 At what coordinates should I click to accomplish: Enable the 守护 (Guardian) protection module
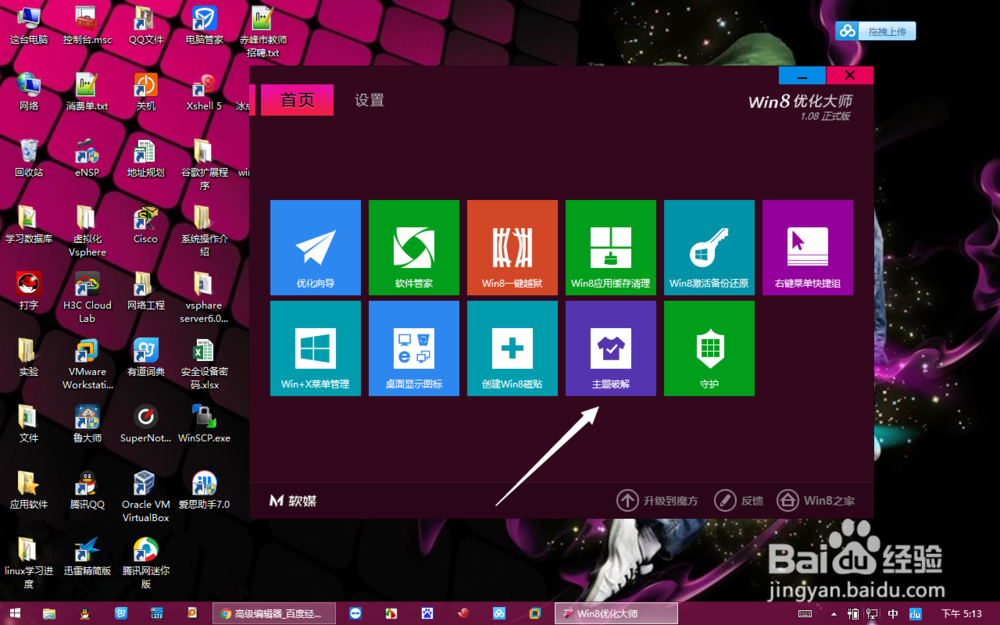[709, 347]
